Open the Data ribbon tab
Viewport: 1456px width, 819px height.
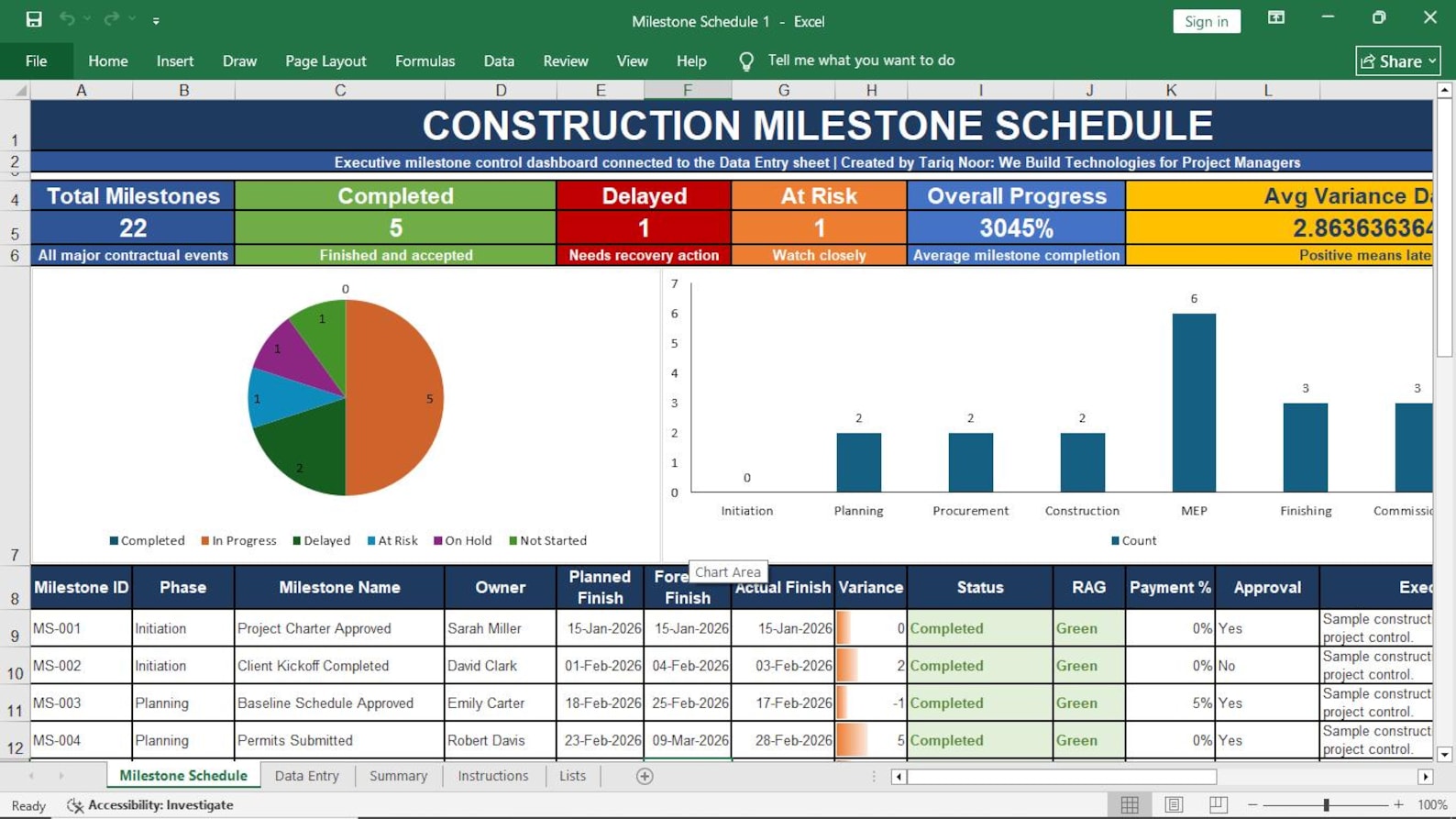[499, 61]
